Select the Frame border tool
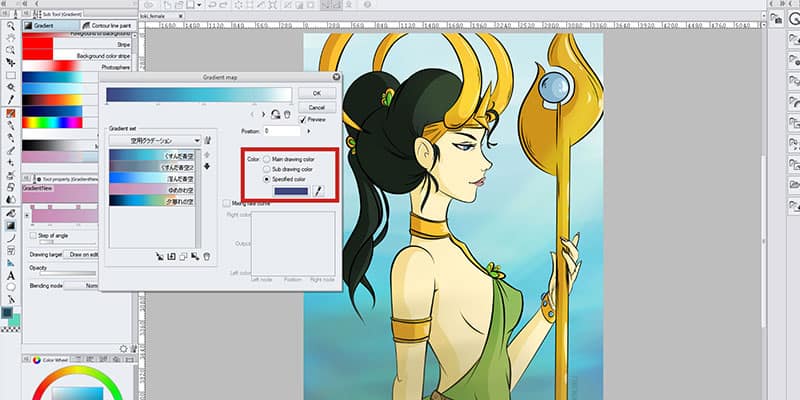This screenshot has width=800, height=400. point(10,251)
